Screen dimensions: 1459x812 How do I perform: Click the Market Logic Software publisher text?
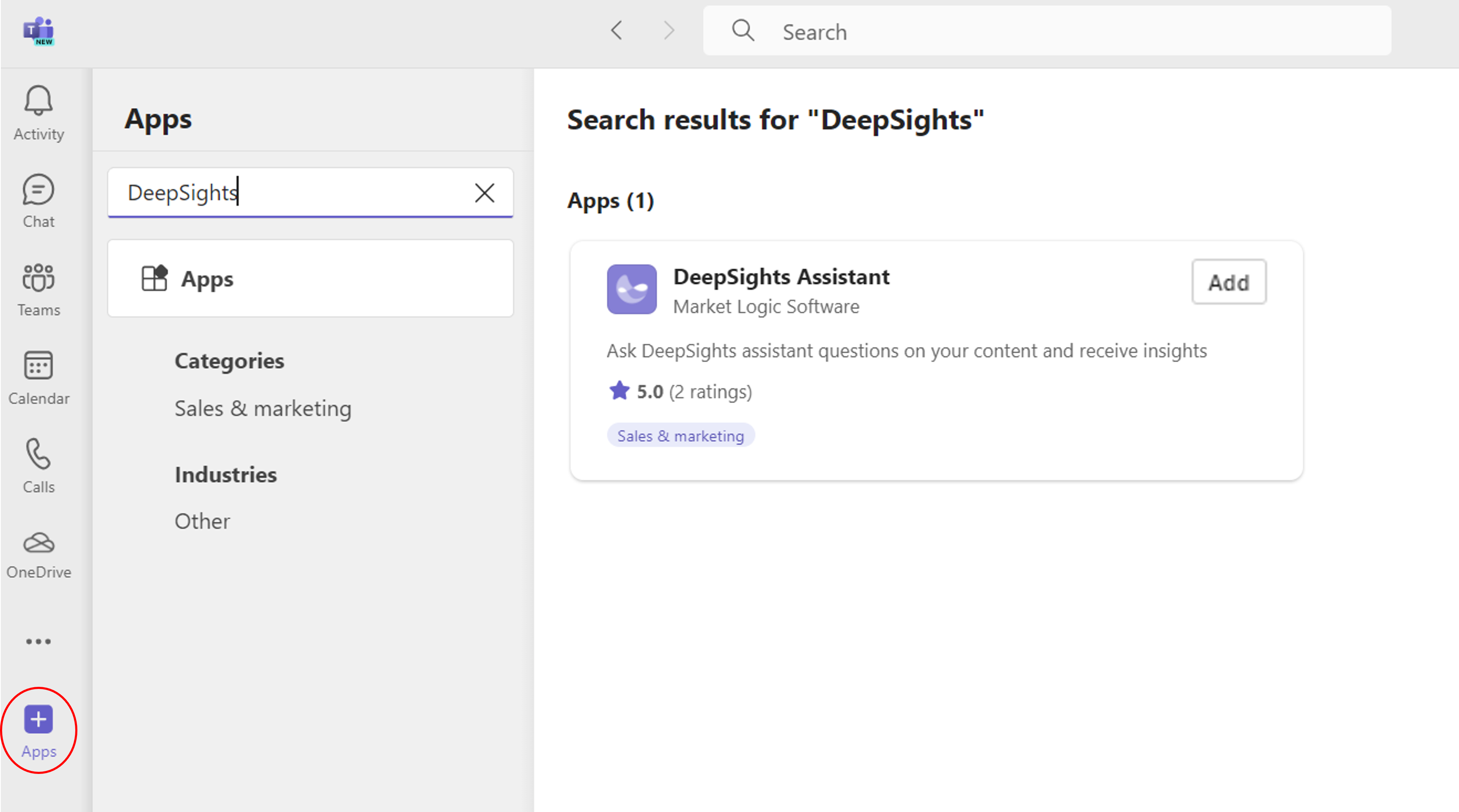point(766,307)
